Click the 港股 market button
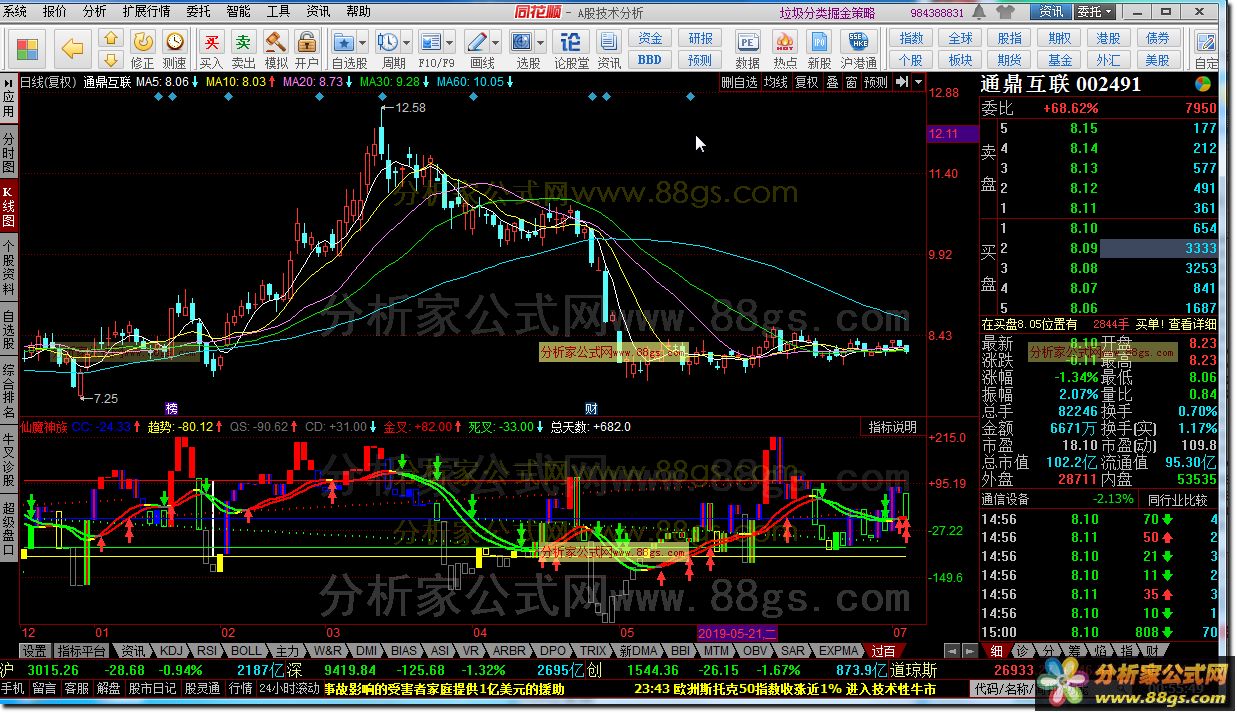 [1108, 38]
